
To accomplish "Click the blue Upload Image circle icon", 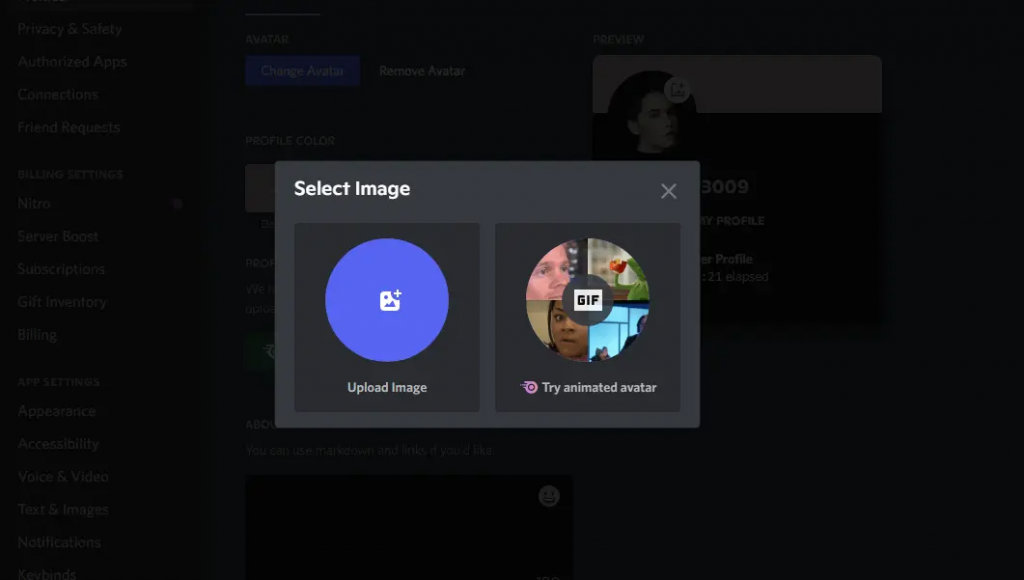I will pyautogui.click(x=387, y=300).
